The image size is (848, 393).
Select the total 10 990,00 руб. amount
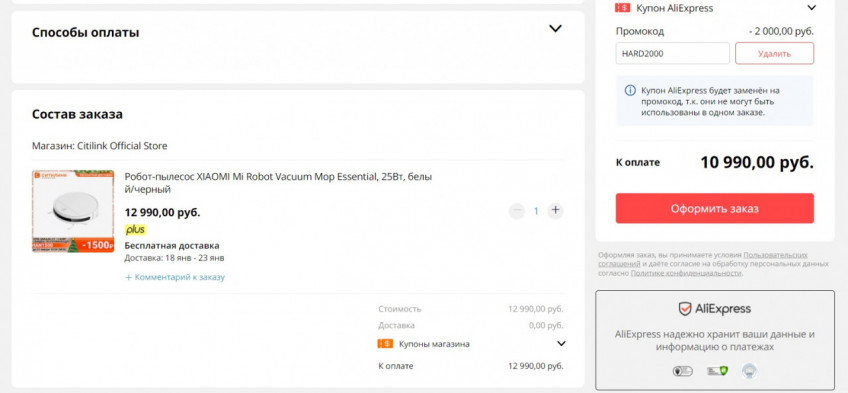[x=757, y=162]
